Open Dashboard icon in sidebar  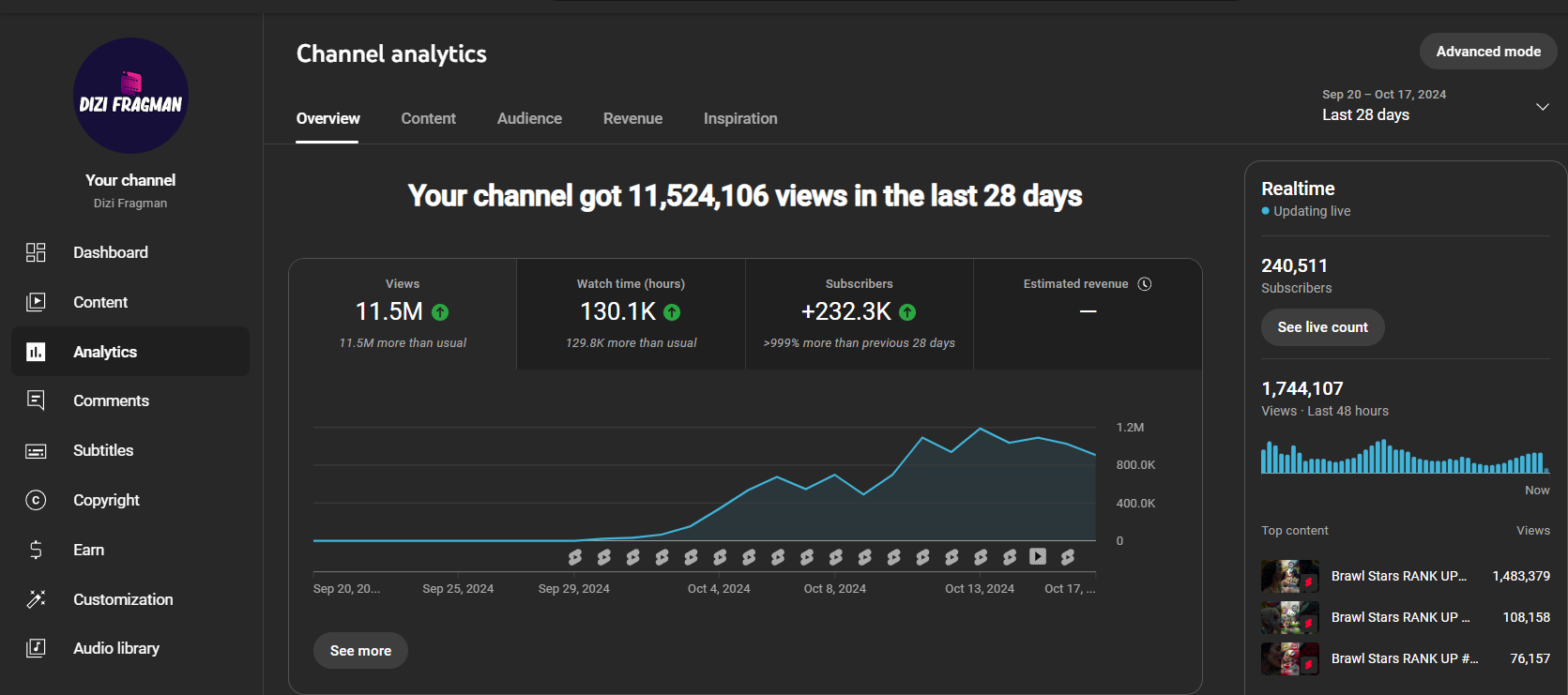coord(36,252)
